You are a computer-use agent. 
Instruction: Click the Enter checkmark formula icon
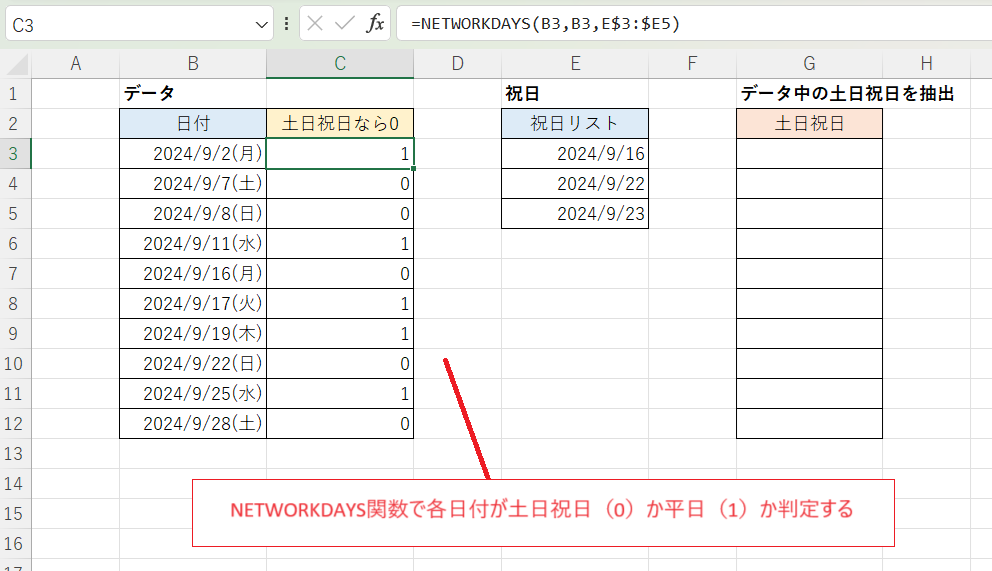tap(345, 24)
